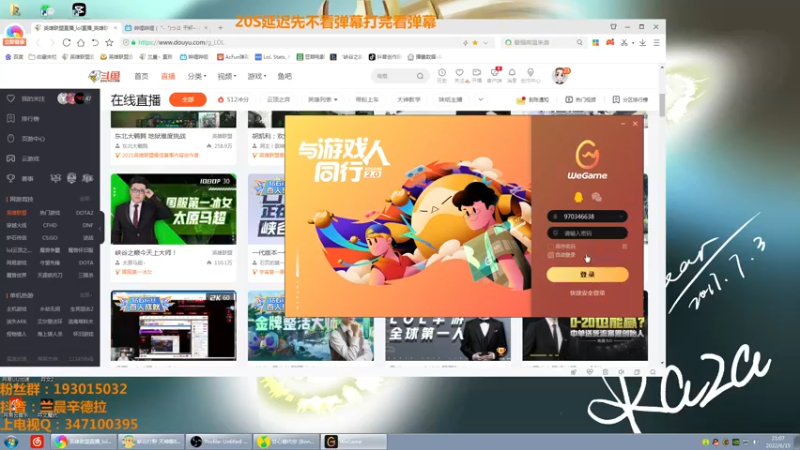The width and height of the screenshot is (800, 450).
Task: Click the browser home button
Action: [81, 43]
